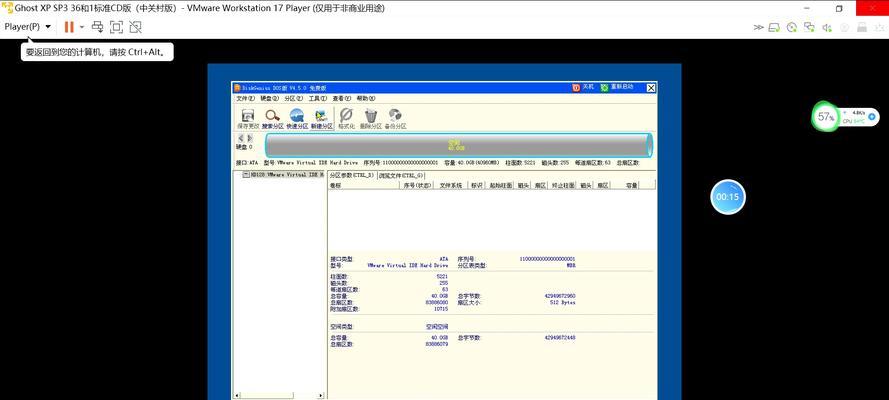The height and width of the screenshot is (400, 889).
Task: Click the green 57% floating monitor circle
Action: click(x=826, y=117)
